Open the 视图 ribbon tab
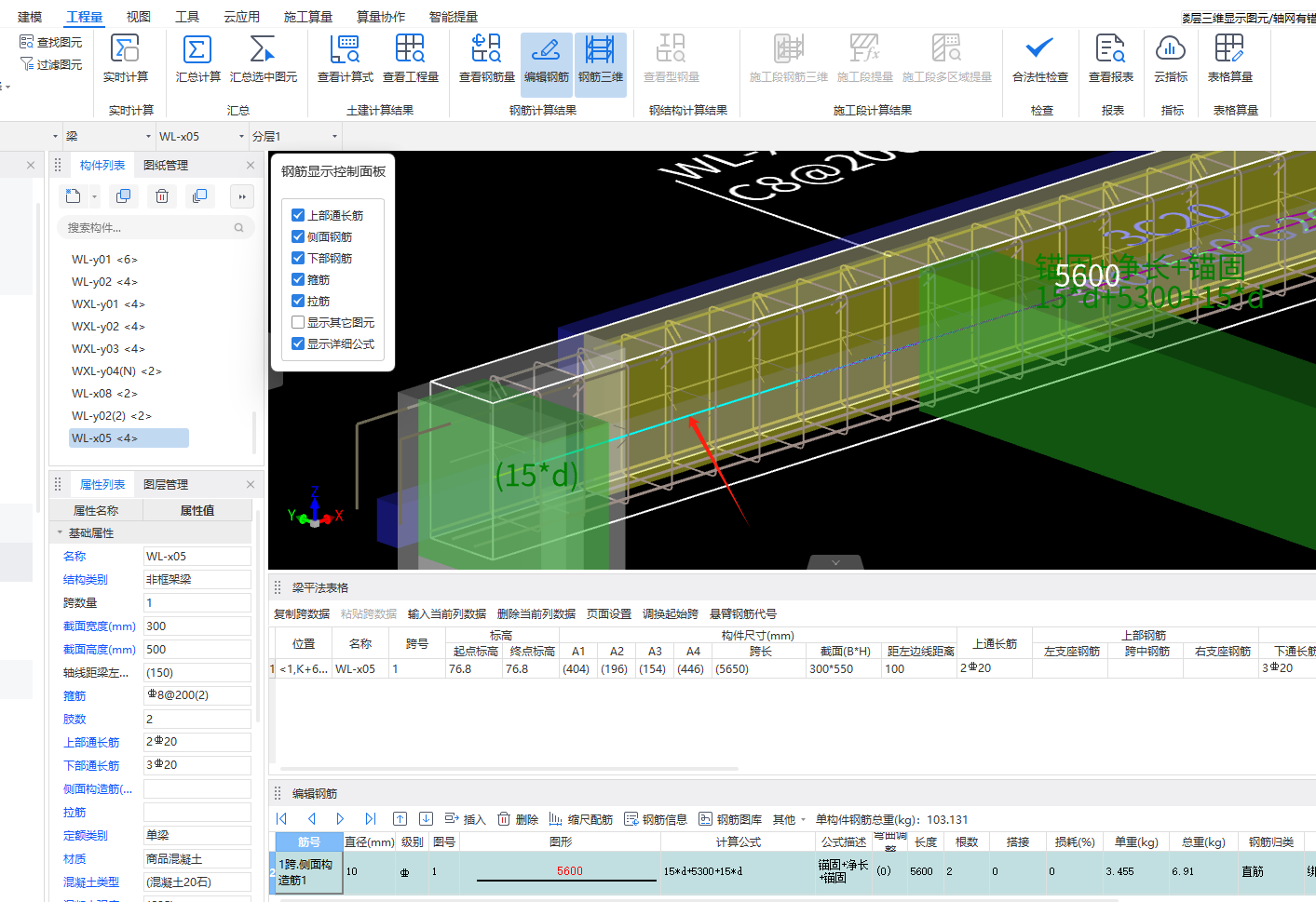This screenshot has height=902, width=1316. (x=138, y=17)
